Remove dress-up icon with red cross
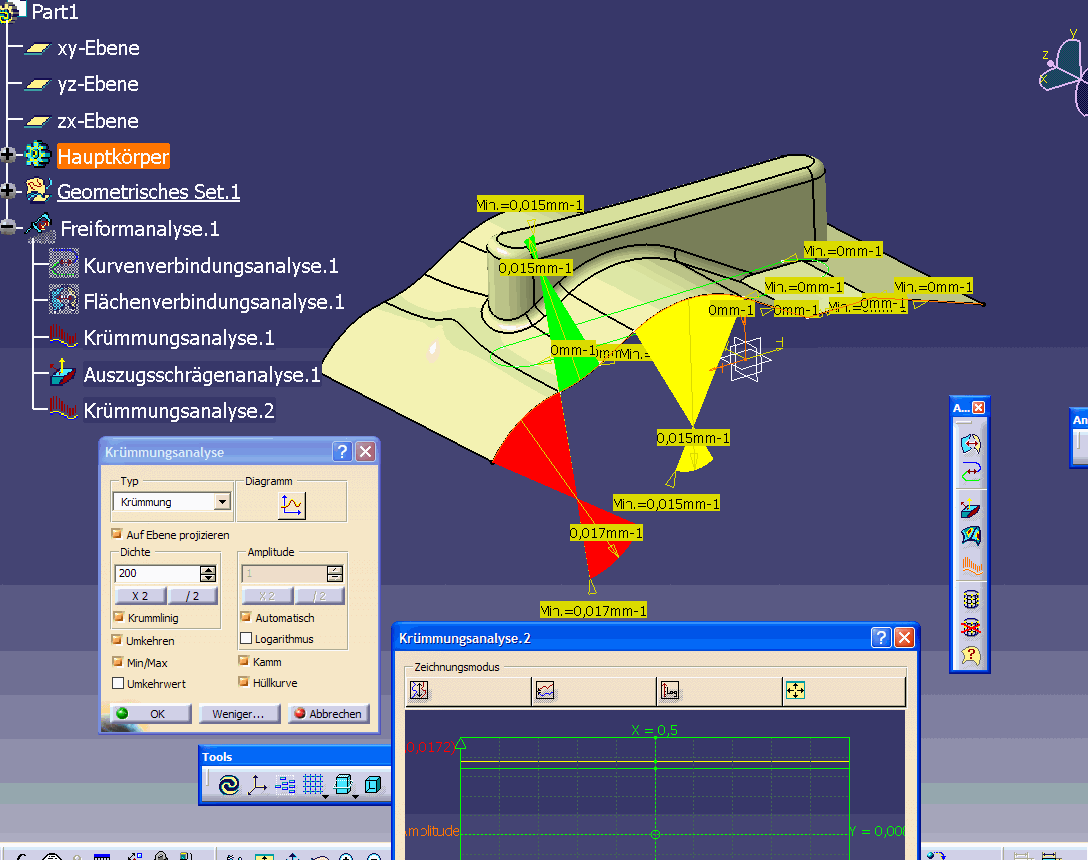The width and height of the screenshot is (1088, 860). [971, 627]
